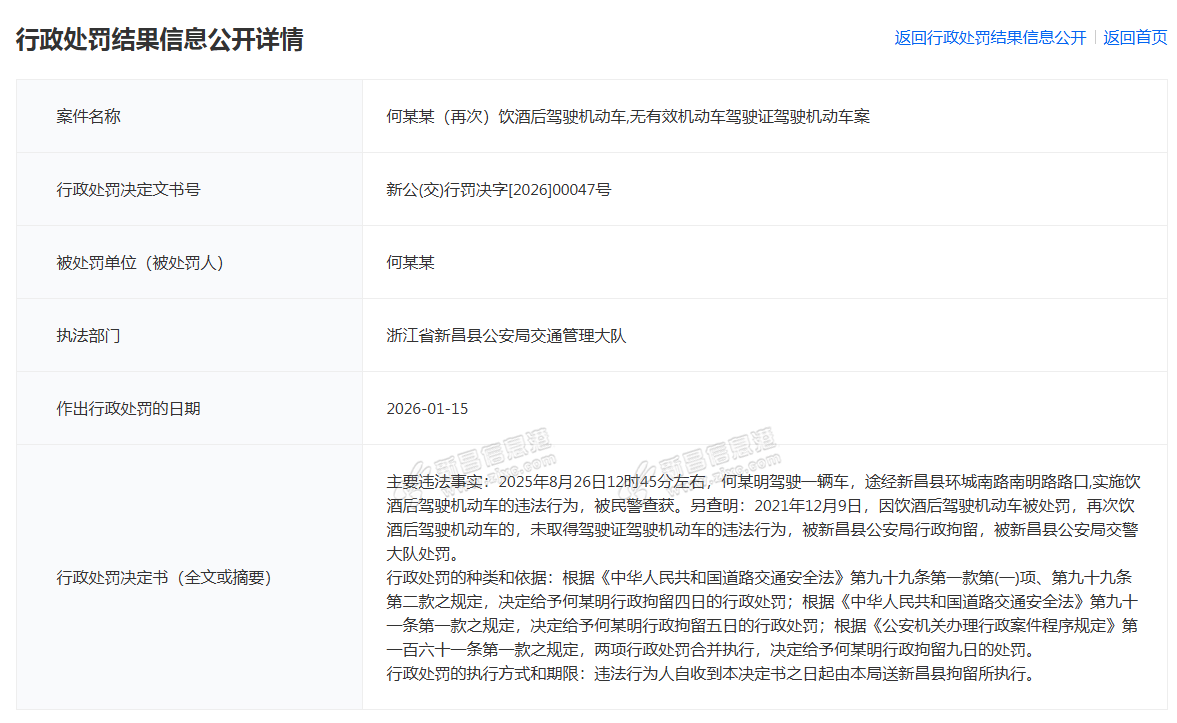Click the 返回行政处罚结果信息公开 link
The image size is (1177, 723).
point(989,38)
